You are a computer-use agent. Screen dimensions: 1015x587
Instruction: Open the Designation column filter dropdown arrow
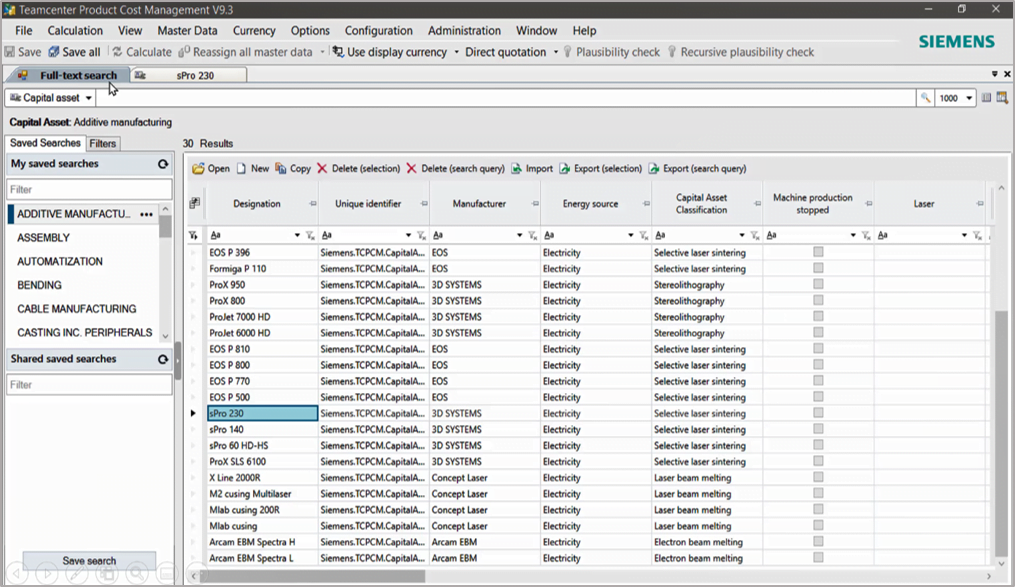(x=298, y=236)
